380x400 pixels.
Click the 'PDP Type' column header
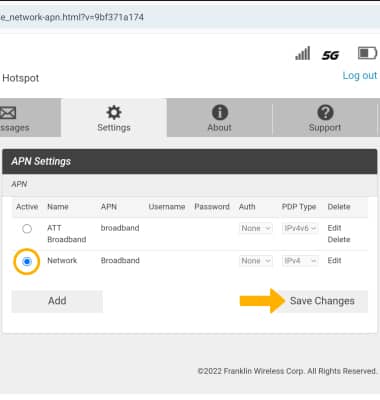299,207
